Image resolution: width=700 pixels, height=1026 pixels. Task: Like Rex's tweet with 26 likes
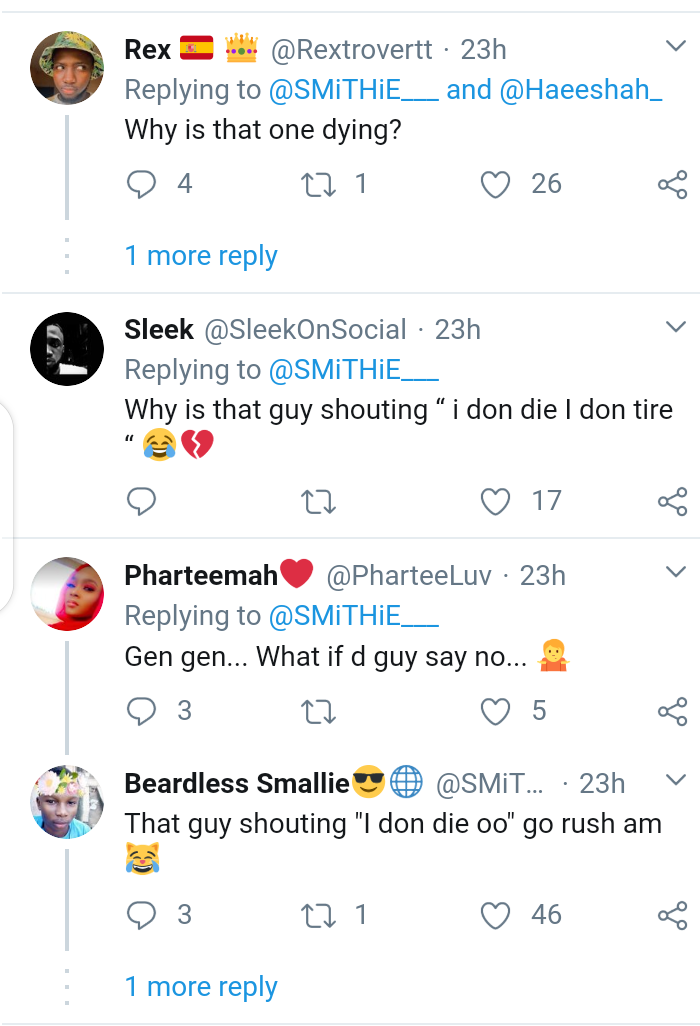click(496, 184)
